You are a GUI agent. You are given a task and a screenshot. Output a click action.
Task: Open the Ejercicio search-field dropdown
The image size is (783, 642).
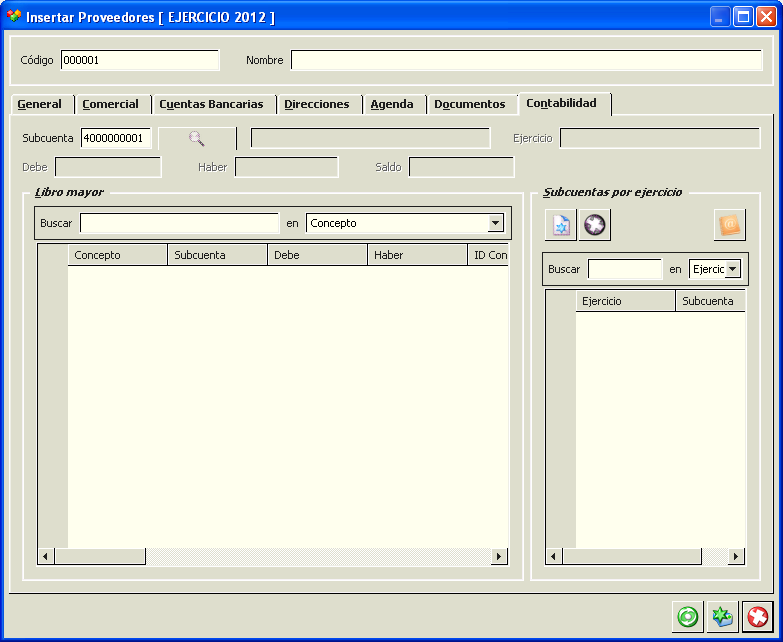[733, 269]
